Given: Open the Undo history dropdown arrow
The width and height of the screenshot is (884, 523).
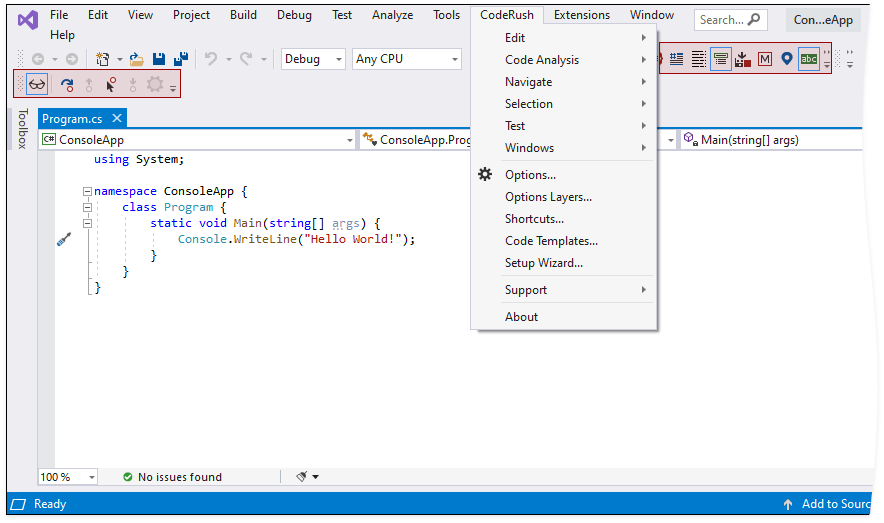Looking at the screenshot, I should tap(228, 59).
